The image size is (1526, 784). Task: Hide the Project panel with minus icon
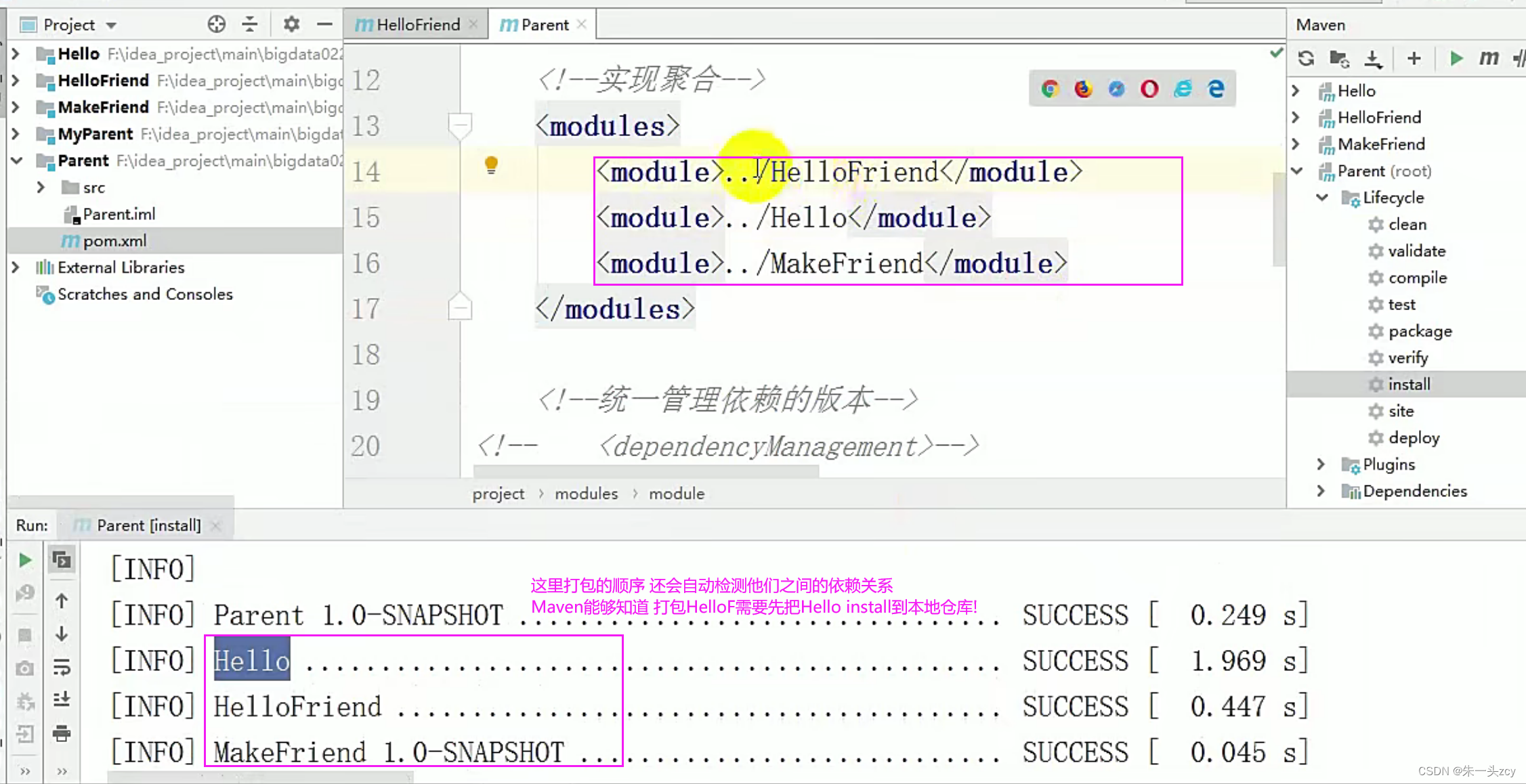coord(324,24)
